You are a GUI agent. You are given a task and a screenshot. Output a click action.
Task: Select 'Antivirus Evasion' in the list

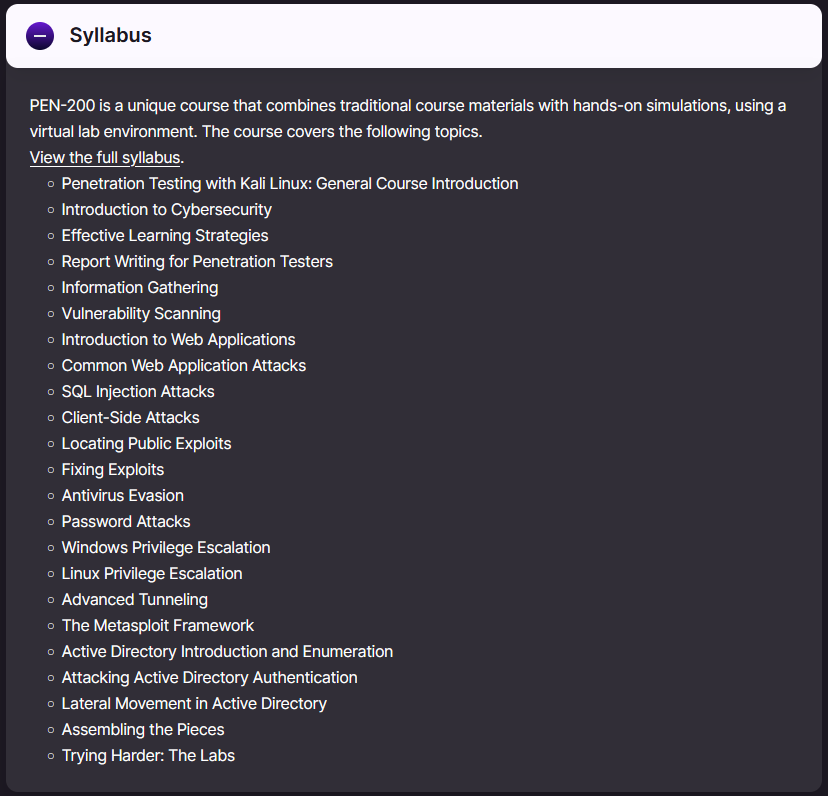[x=122, y=496]
